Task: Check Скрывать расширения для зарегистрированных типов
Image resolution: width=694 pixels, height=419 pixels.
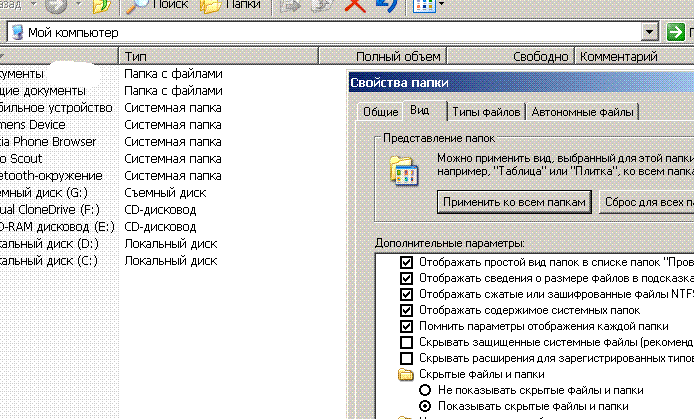Action: pos(406,358)
